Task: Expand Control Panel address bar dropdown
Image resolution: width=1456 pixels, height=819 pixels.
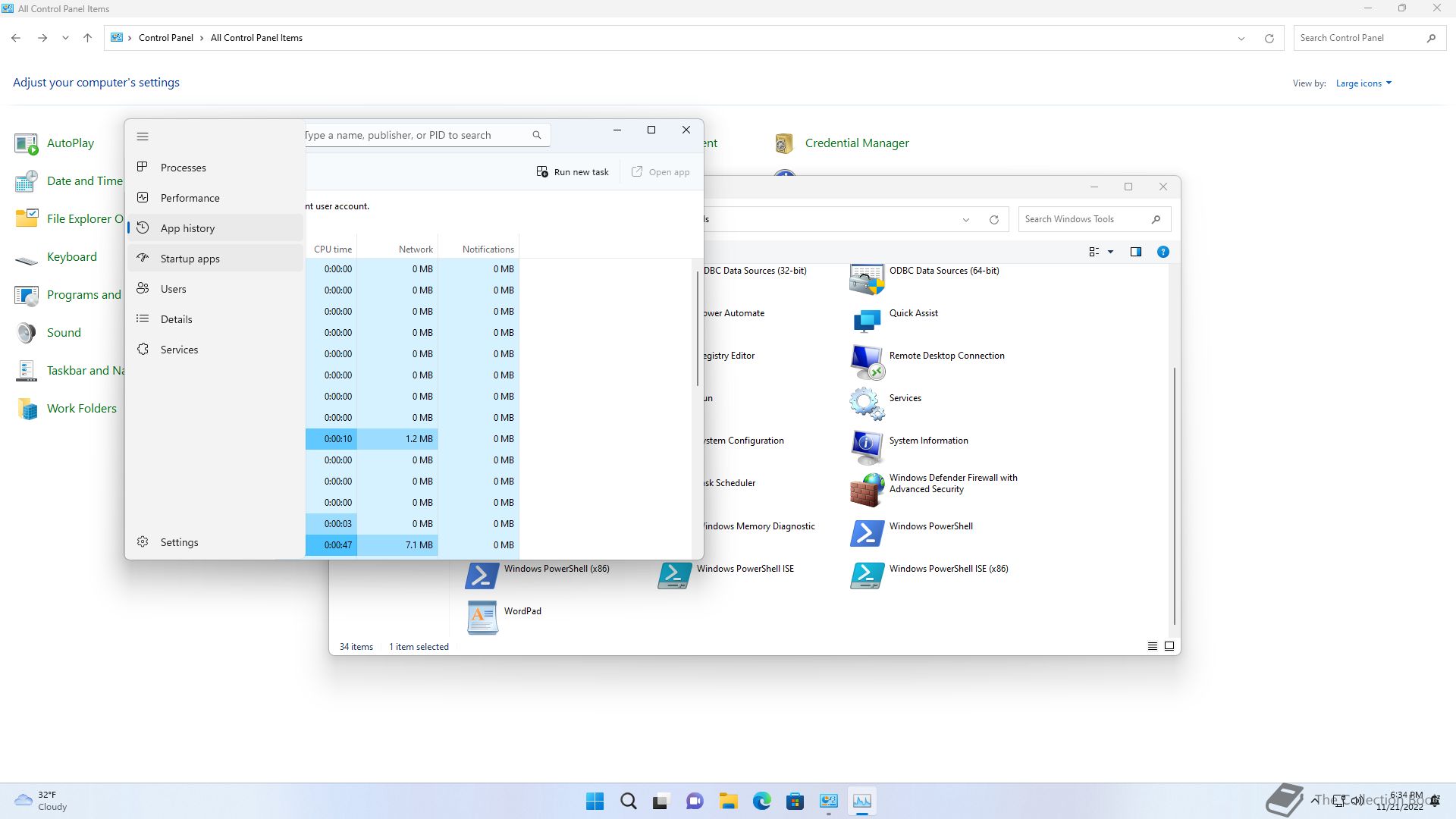Action: tap(1241, 39)
